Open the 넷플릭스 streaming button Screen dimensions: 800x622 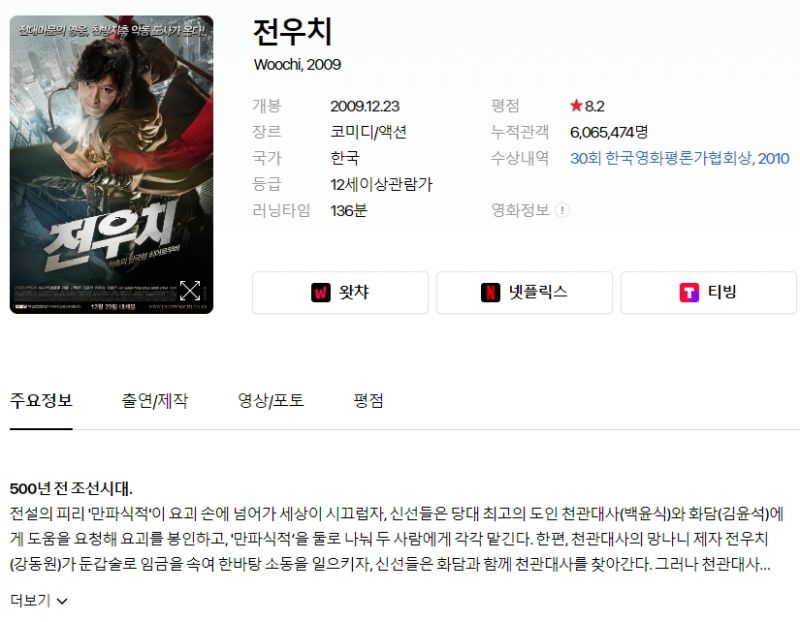click(524, 292)
